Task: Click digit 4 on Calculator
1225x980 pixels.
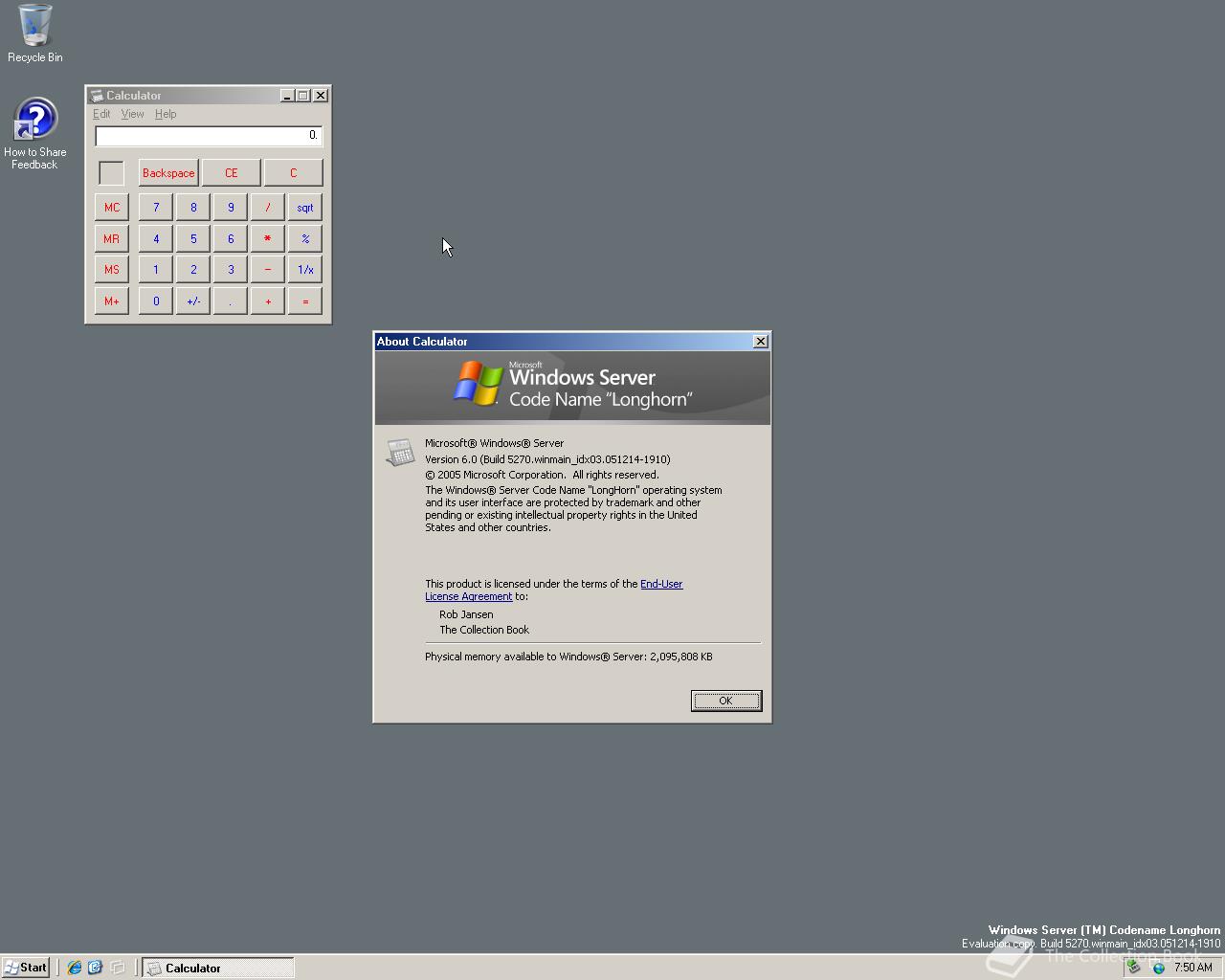Action: [156, 238]
